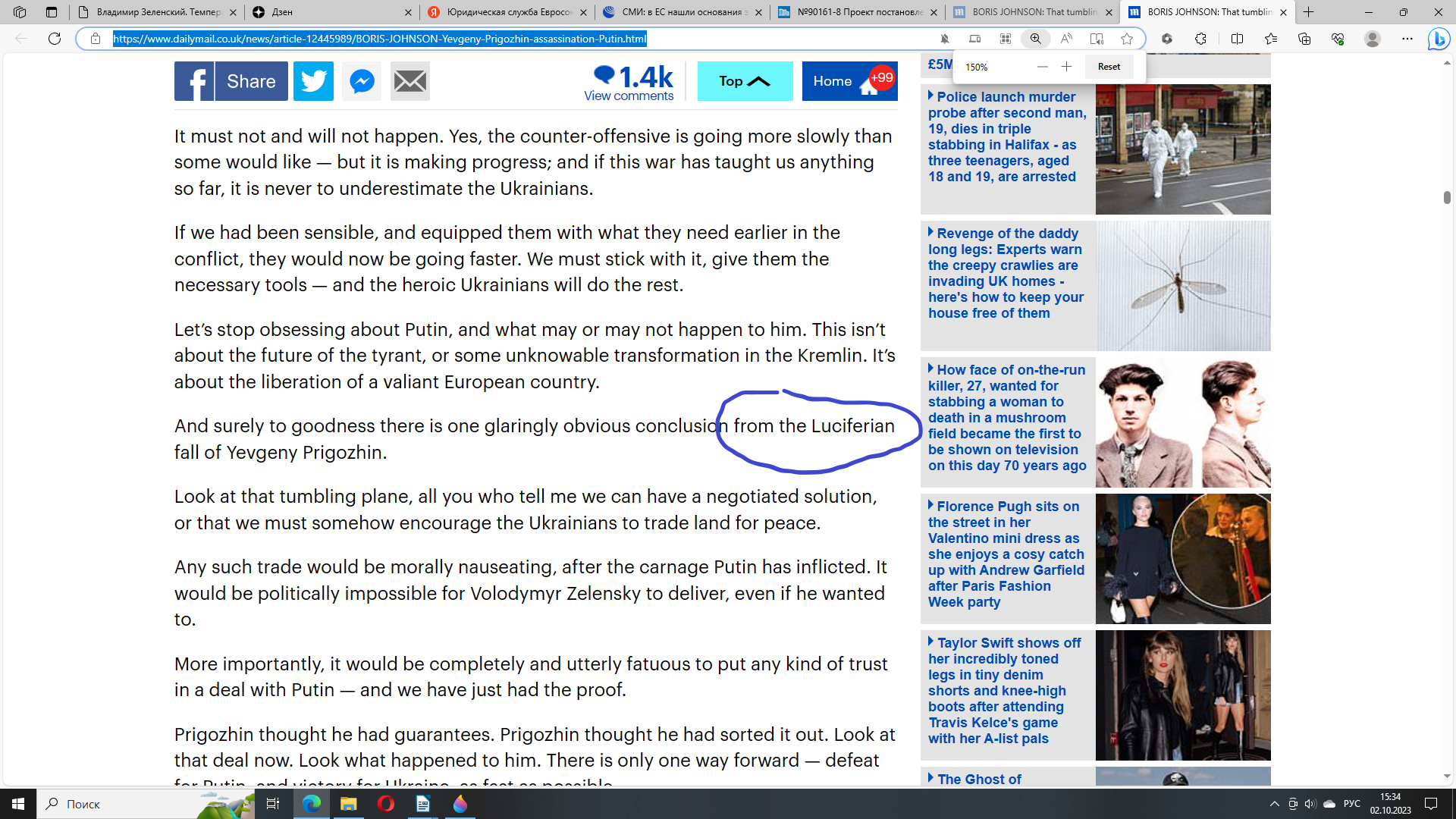The image size is (1456, 819).
Task: Click the vertical scrollbar thumb
Action: click(1447, 197)
